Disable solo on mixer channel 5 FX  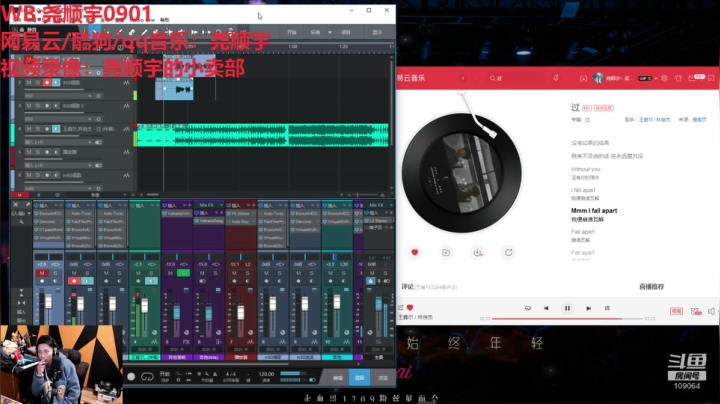pyautogui.click(x=183, y=273)
